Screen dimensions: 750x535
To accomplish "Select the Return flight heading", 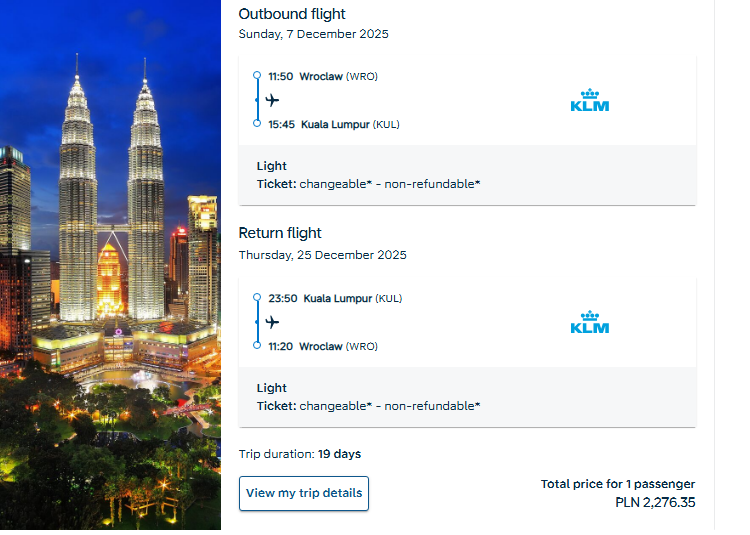I will pos(280,233).
